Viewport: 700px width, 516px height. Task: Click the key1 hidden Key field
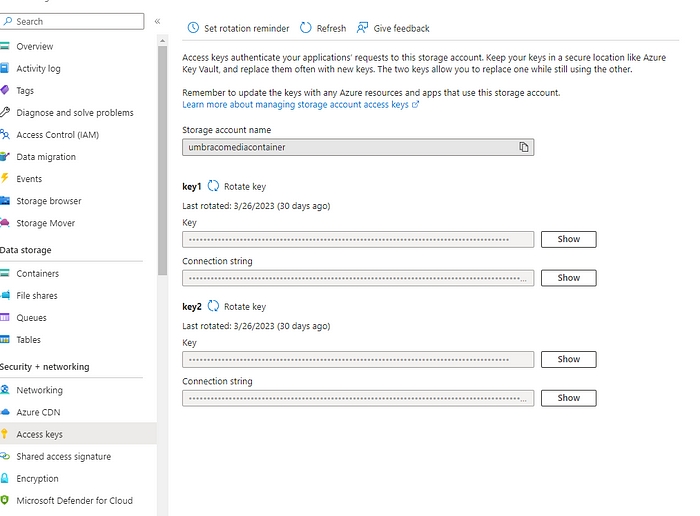(358, 239)
